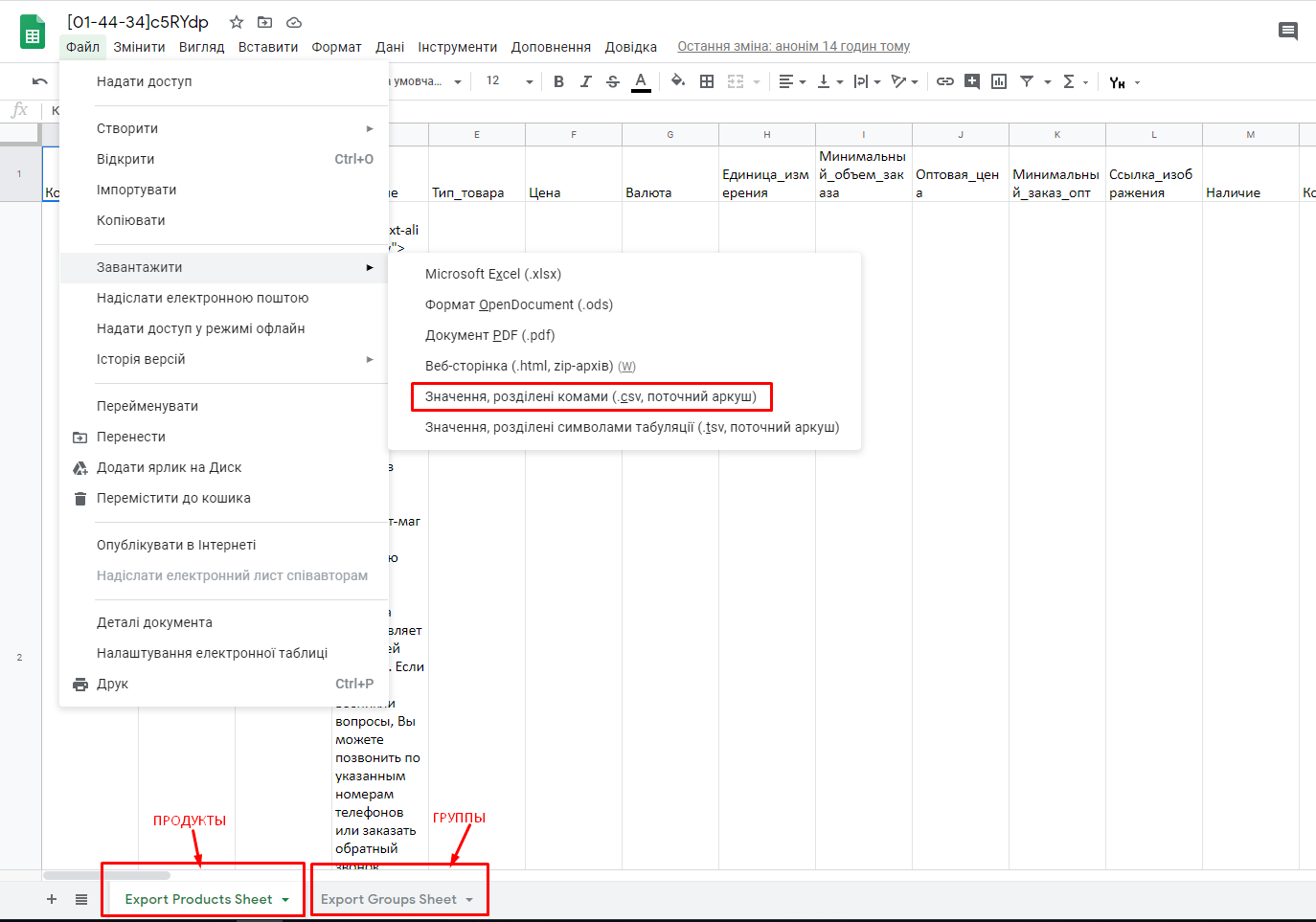
Task: Toggle italic formatting
Action: [x=586, y=81]
